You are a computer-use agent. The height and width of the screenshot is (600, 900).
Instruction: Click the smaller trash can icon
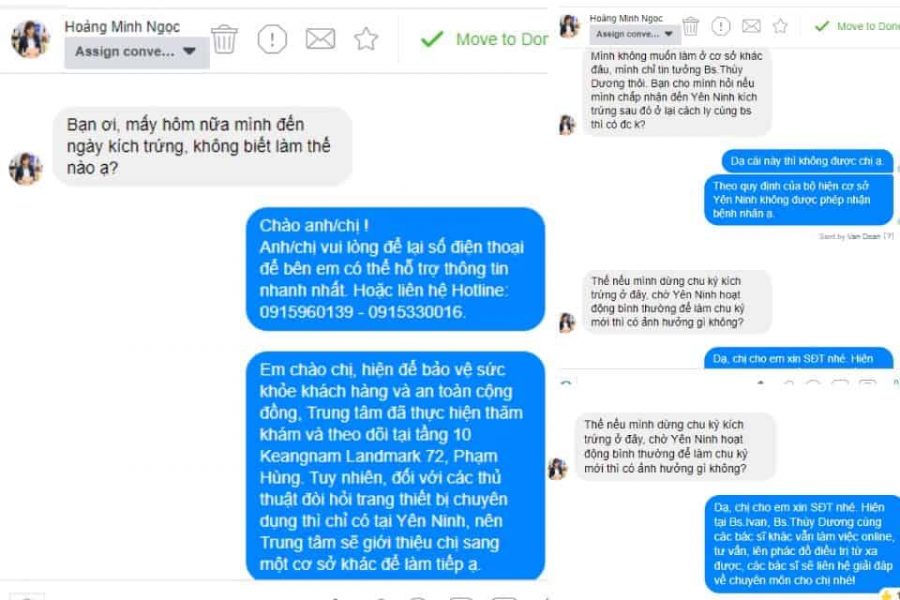pyautogui.click(x=690, y=26)
